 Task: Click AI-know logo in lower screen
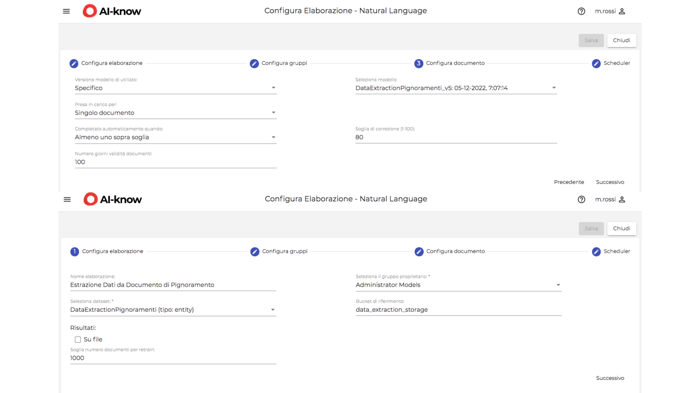tap(113, 199)
